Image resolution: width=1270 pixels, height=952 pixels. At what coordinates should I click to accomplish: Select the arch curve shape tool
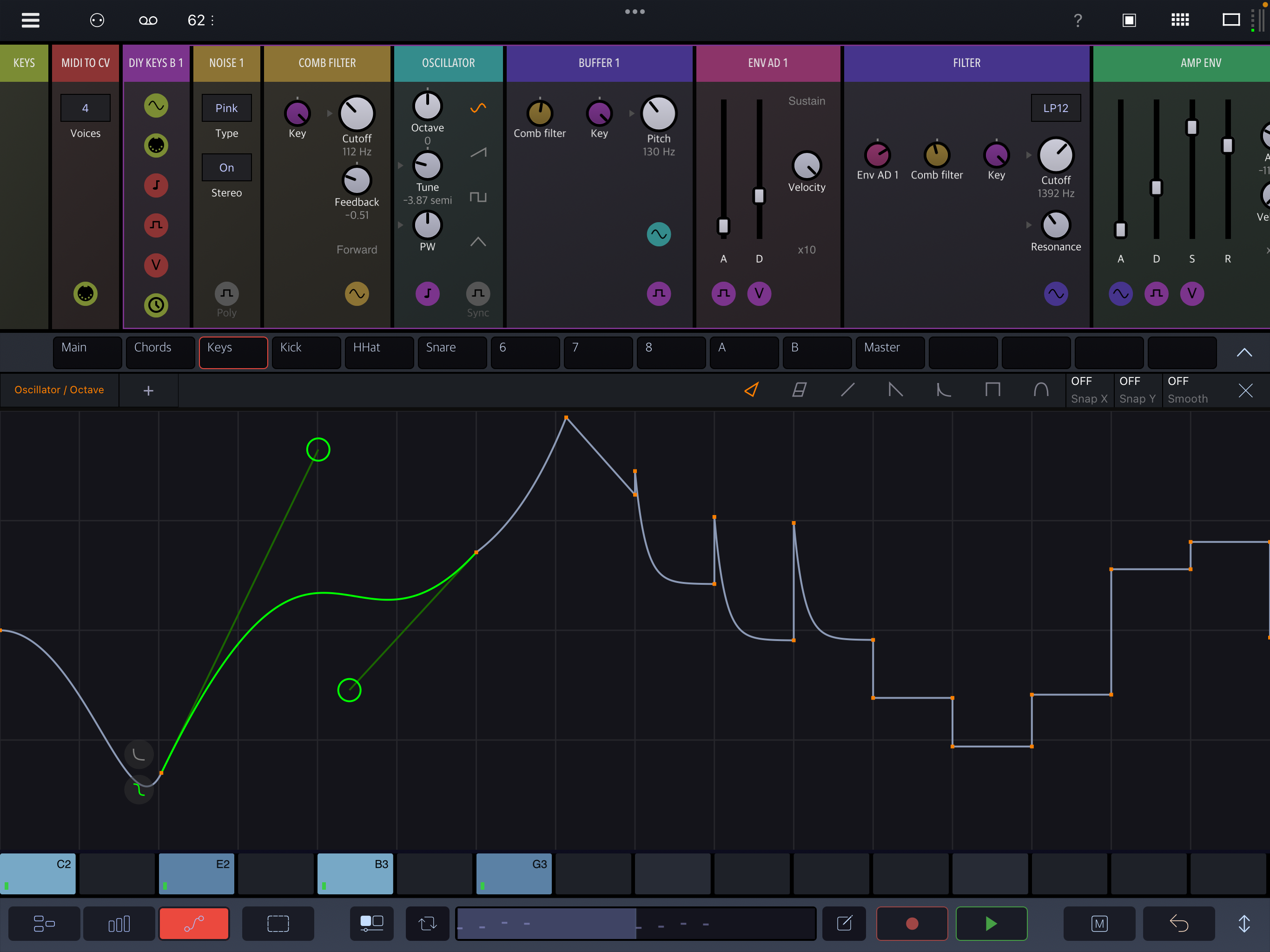pos(1041,390)
